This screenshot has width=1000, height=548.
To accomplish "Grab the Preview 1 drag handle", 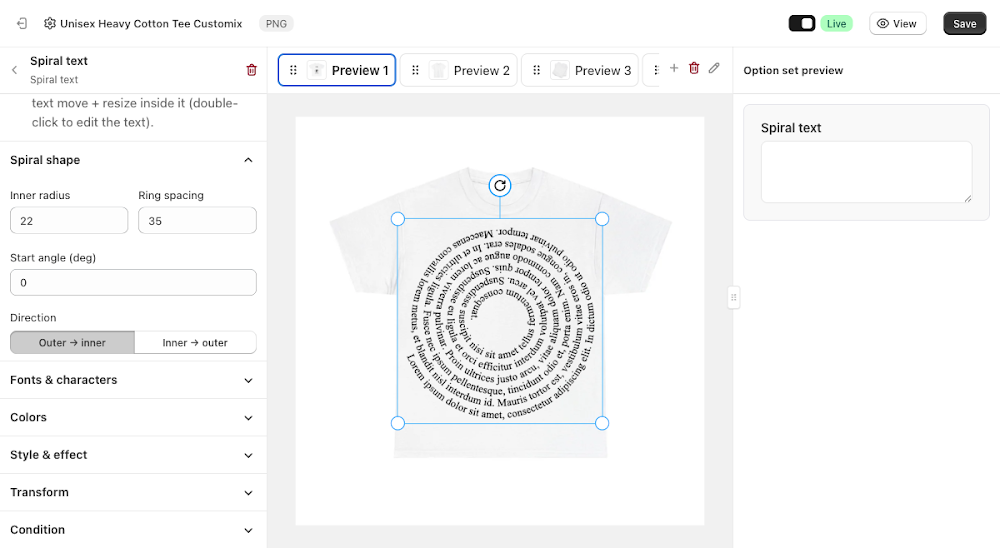I will click(293, 70).
